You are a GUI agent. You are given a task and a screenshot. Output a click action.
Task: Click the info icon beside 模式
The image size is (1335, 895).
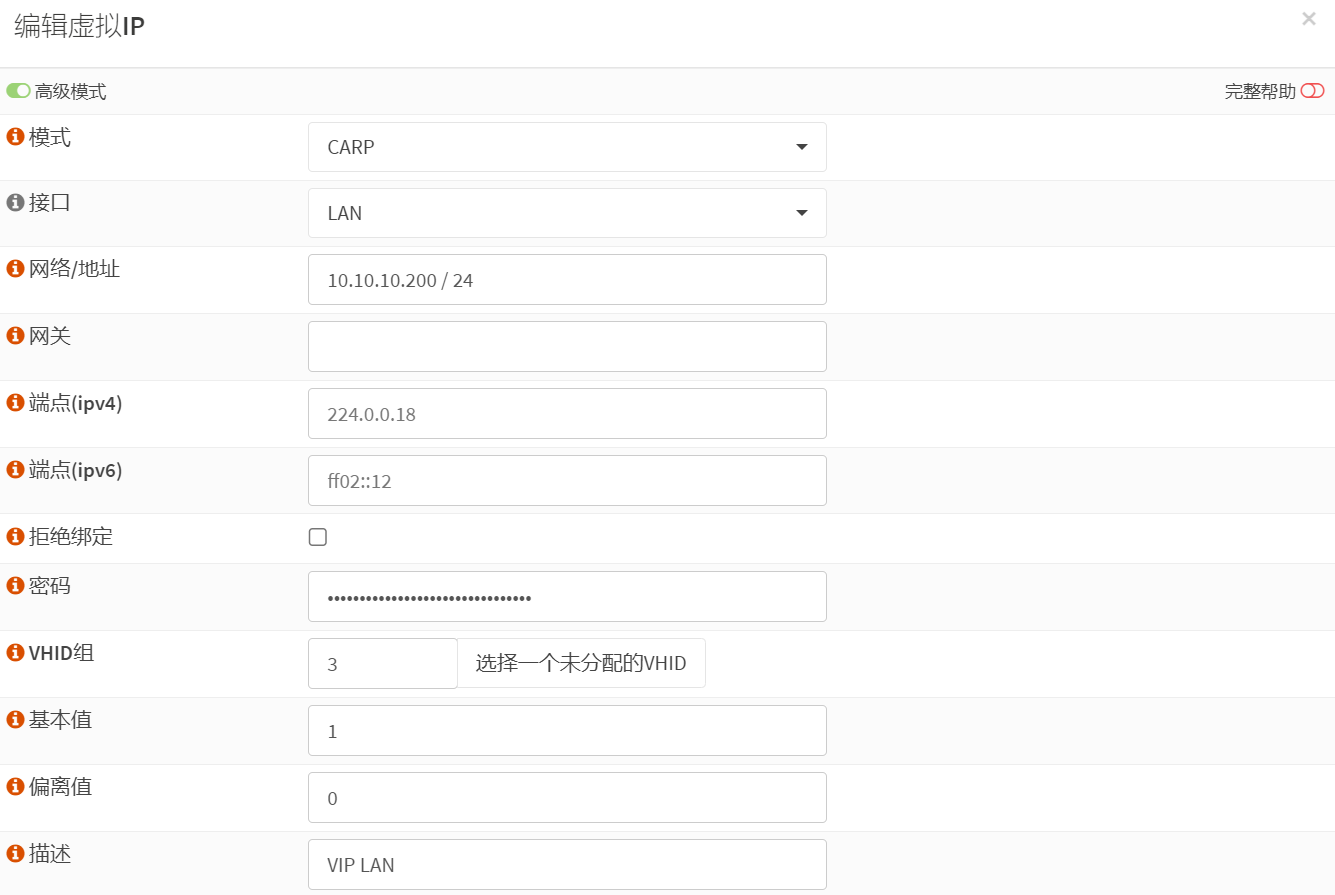click(15, 137)
